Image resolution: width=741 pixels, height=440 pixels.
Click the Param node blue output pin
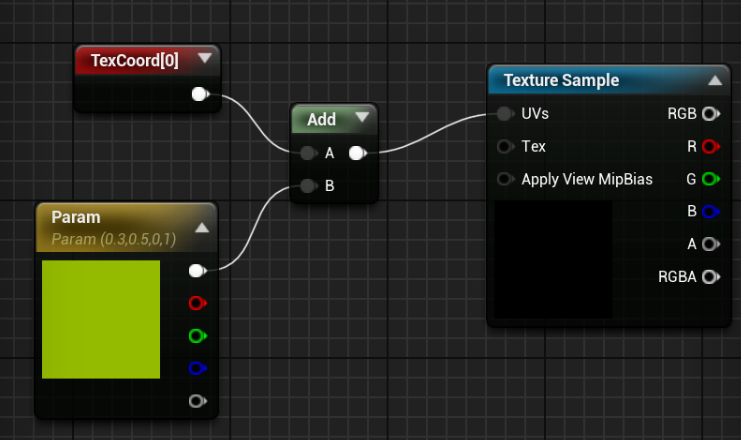pyautogui.click(x=198, y=368)
